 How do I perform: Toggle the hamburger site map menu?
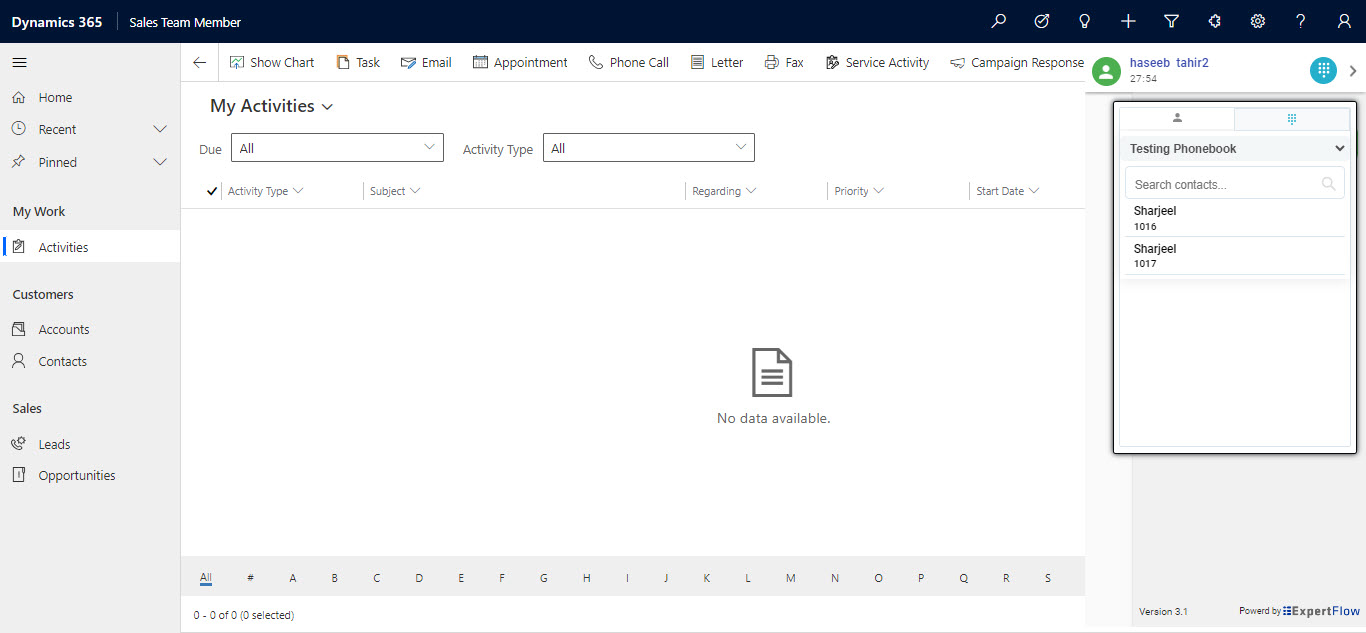click(x=20, y=62)
